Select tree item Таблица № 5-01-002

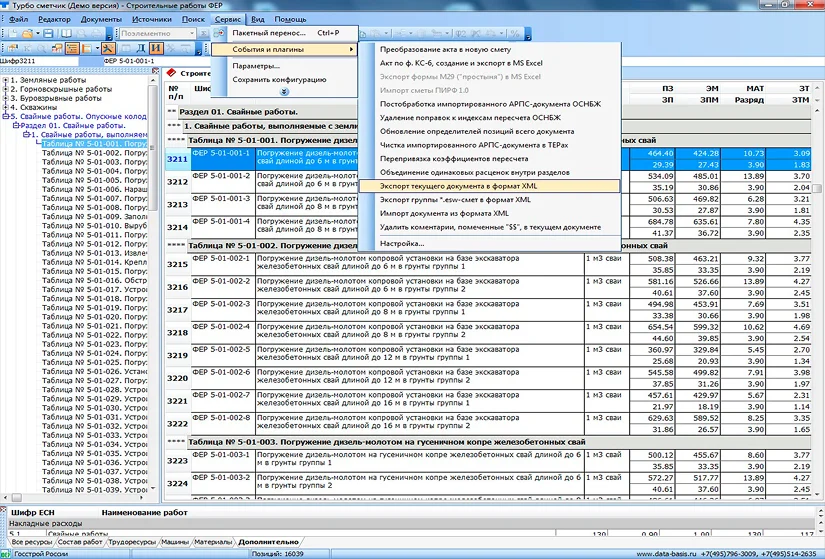pos(95,153)
